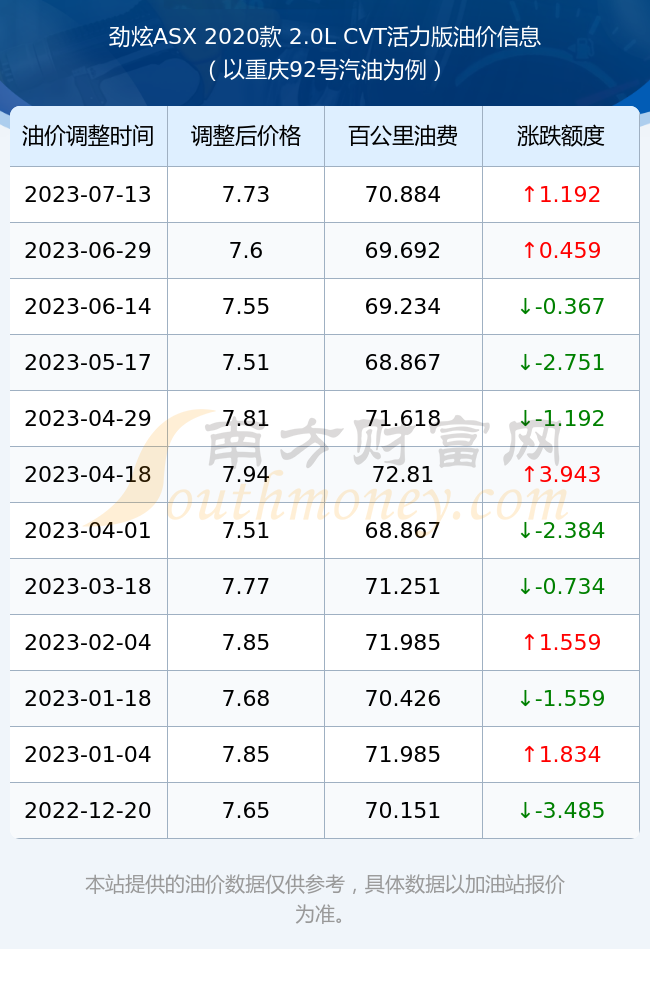
Task: Click the 调整后价格 column header
Action: [x=246, y=136]
